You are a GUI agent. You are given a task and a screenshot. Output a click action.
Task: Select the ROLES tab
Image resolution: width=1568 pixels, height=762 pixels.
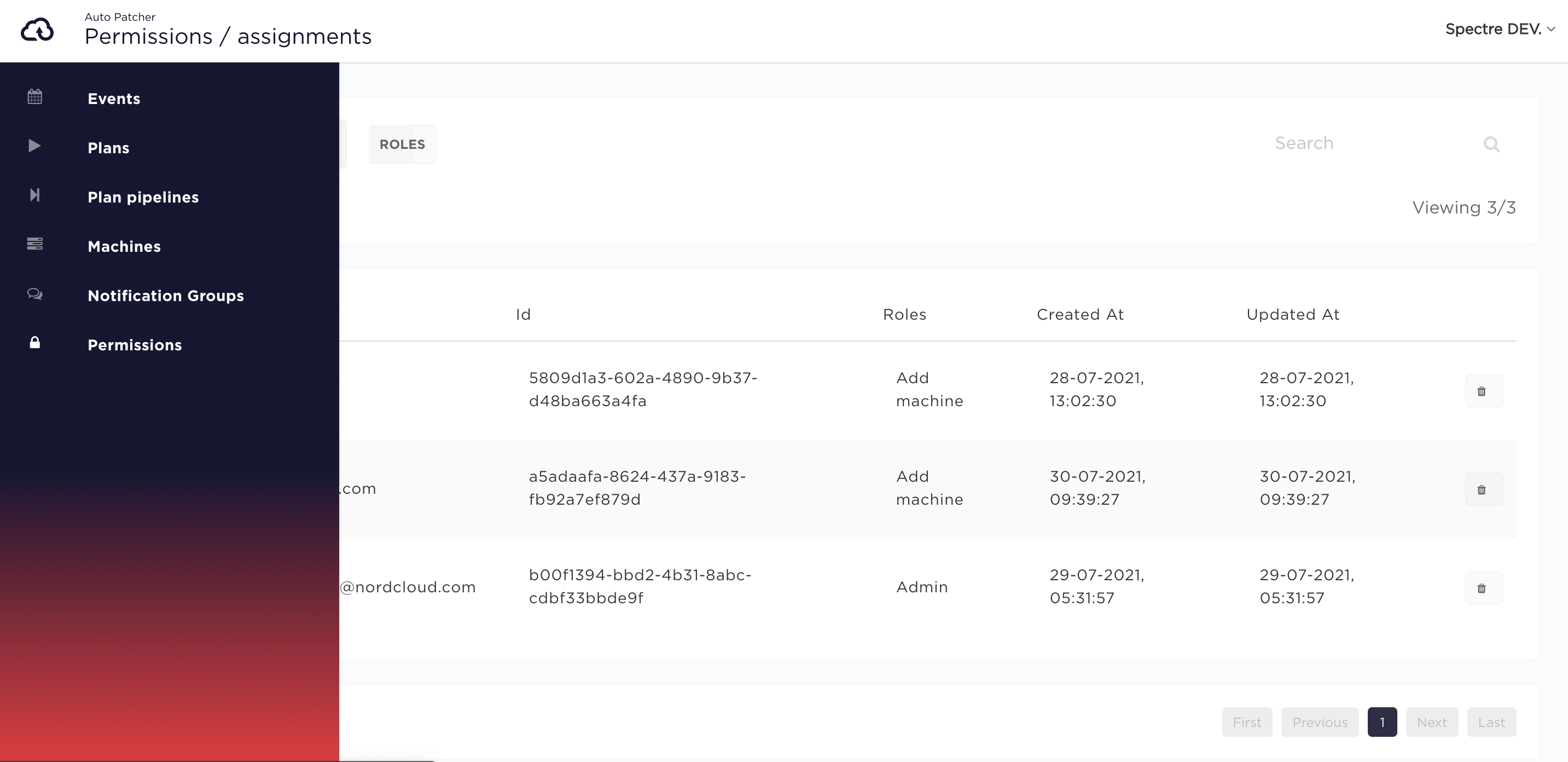tap(402, 144)
